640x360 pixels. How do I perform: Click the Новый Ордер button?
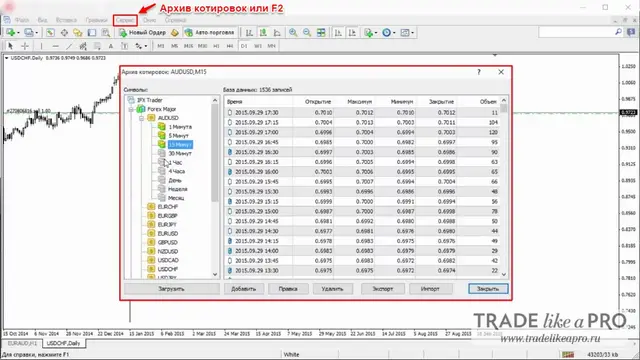point(143,32)
